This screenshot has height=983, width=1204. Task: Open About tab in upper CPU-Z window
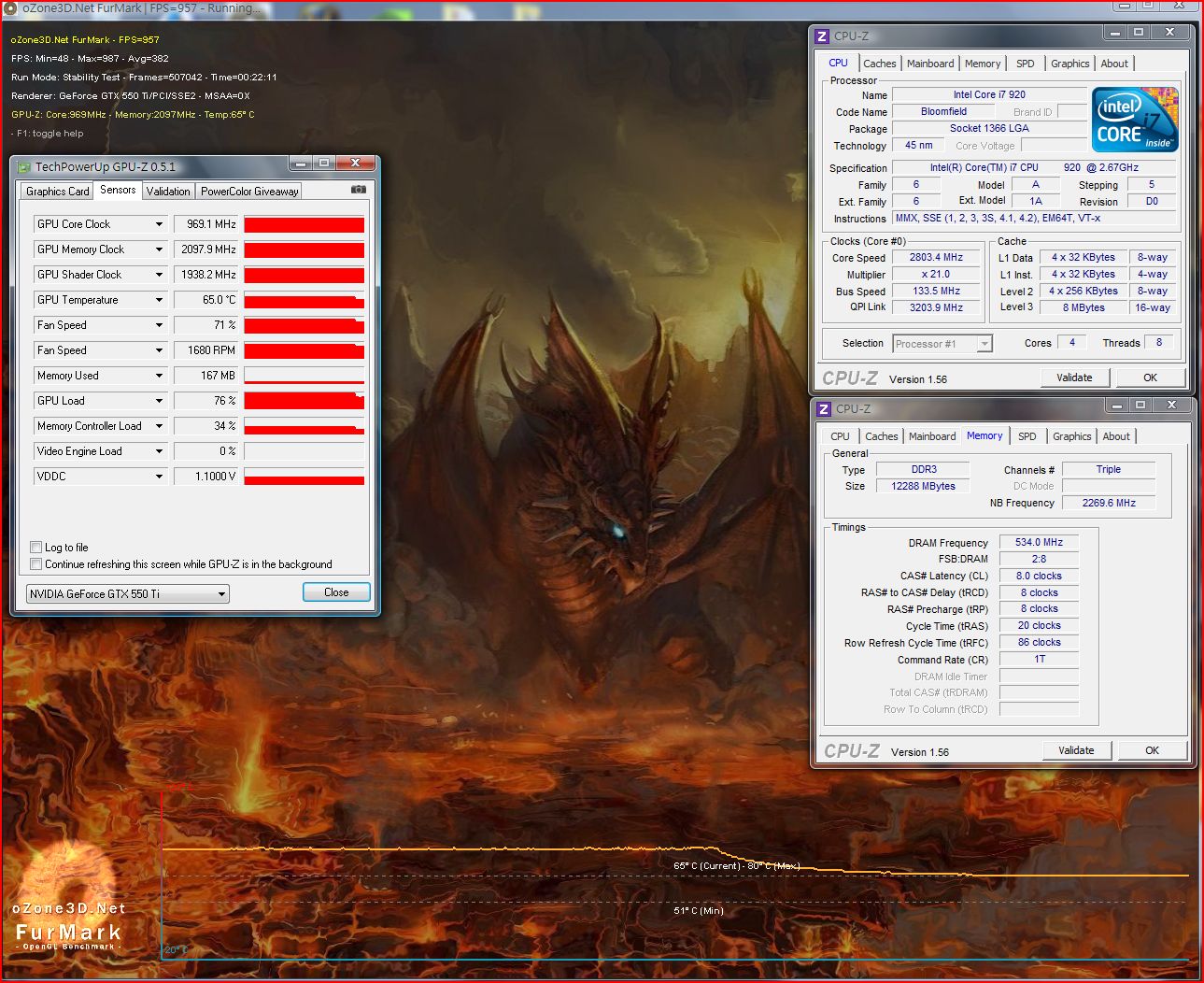tap(1114, 64)
